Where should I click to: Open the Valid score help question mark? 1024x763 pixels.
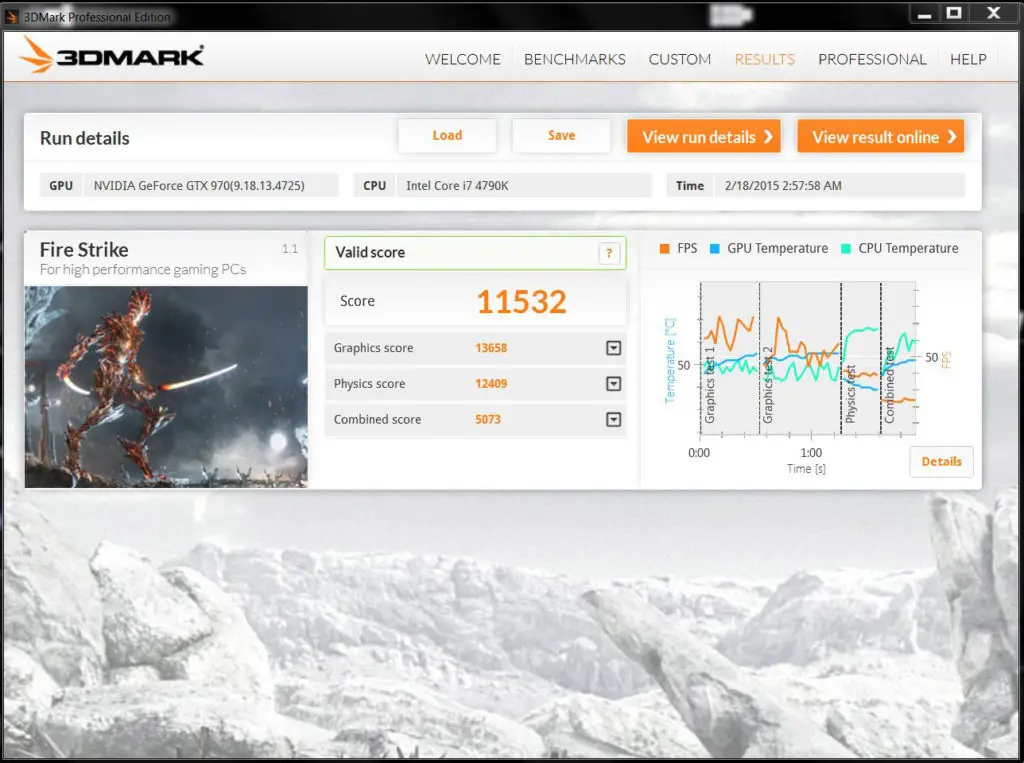pos(609,253)
